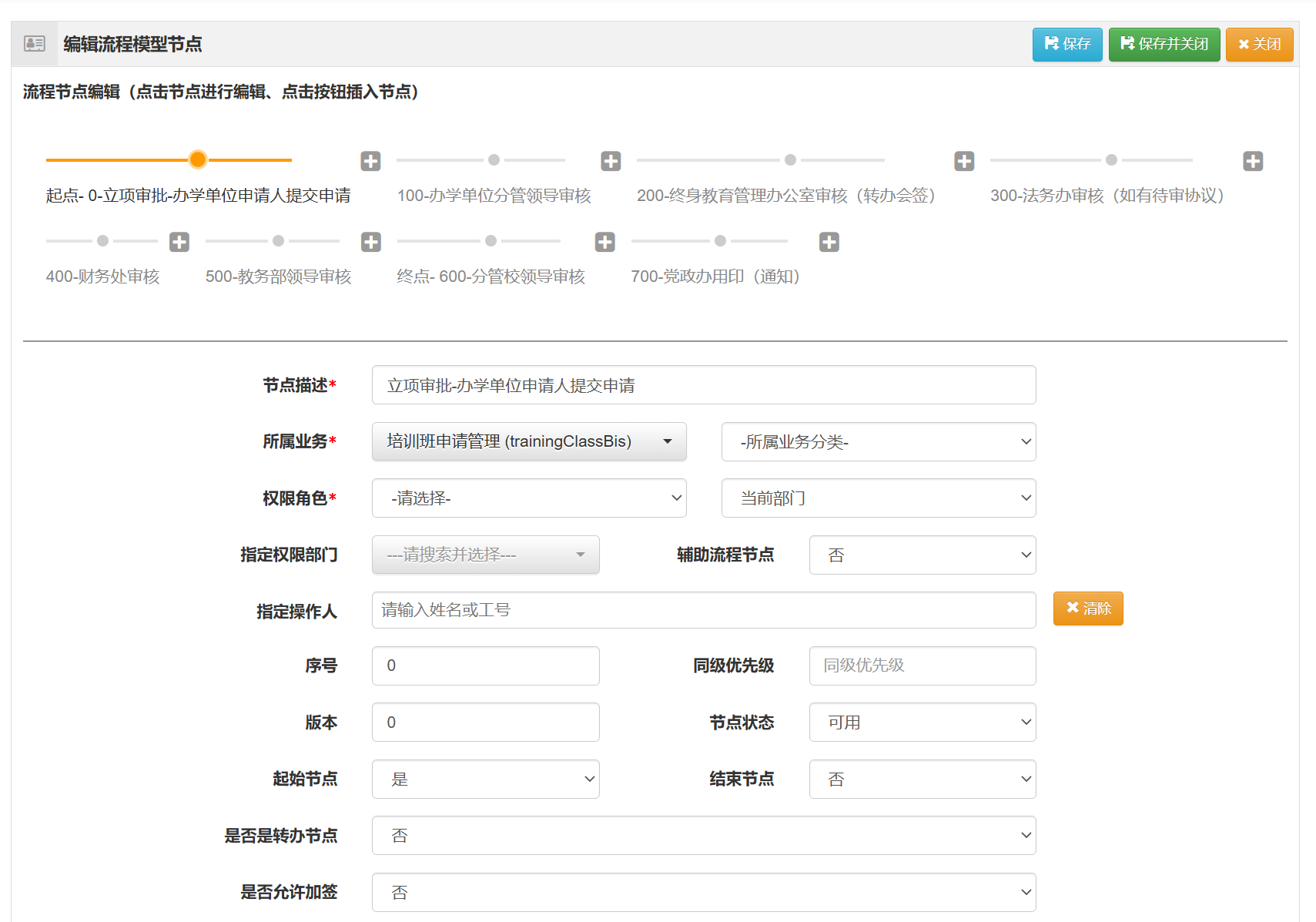Screen dimensions: 1316x922
Task: Select the 300-法务办审核 node dot
Action: pos(1111,159)
